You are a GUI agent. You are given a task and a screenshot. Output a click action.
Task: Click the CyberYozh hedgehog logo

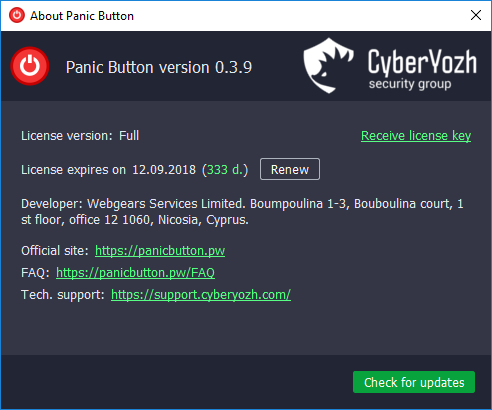[x=328, y=65]
